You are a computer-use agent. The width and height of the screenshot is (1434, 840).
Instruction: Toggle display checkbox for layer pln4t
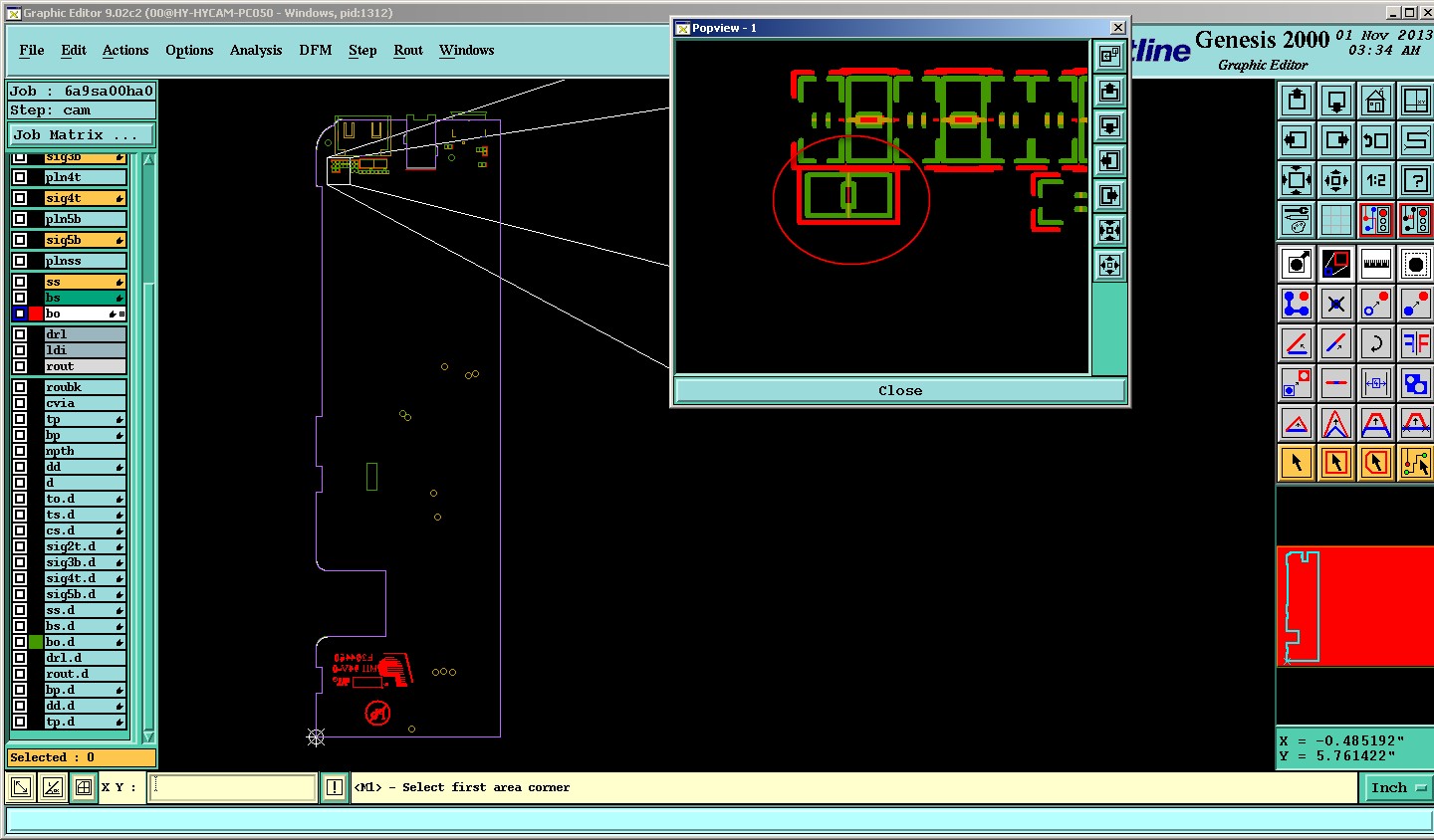coord(20,177)
